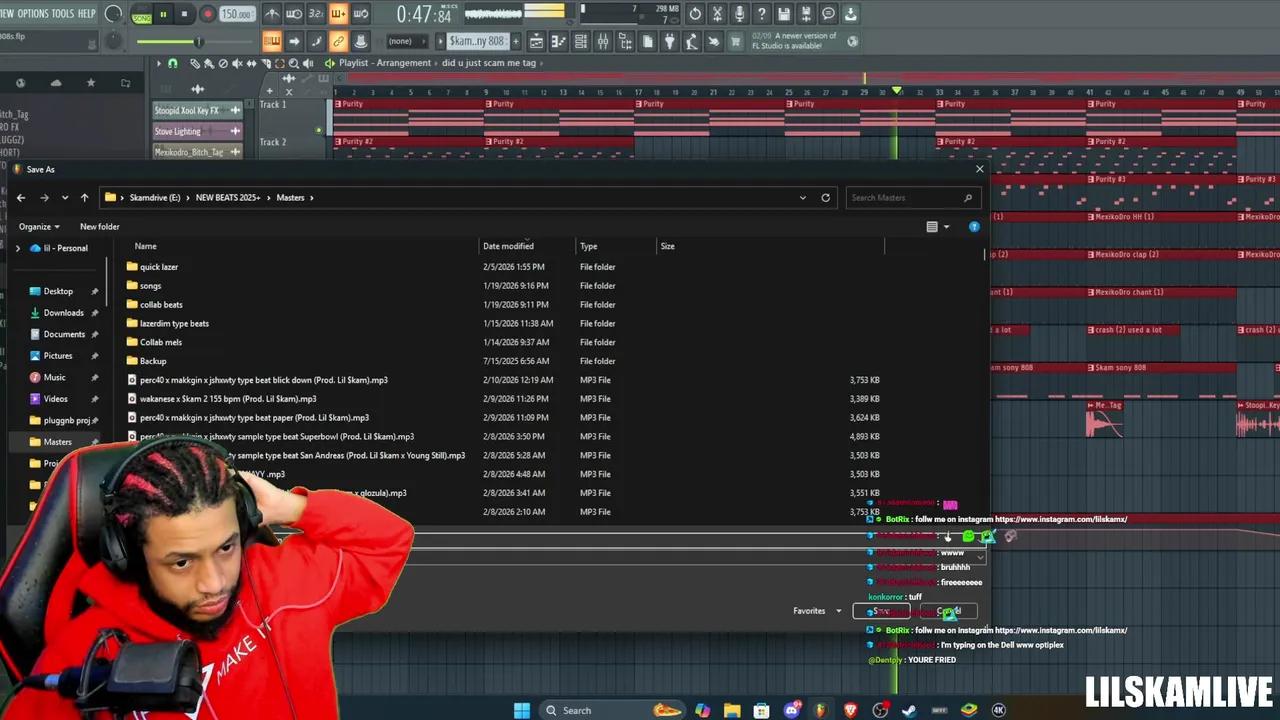Open the audio editor scissors icon

coord(717,14)
